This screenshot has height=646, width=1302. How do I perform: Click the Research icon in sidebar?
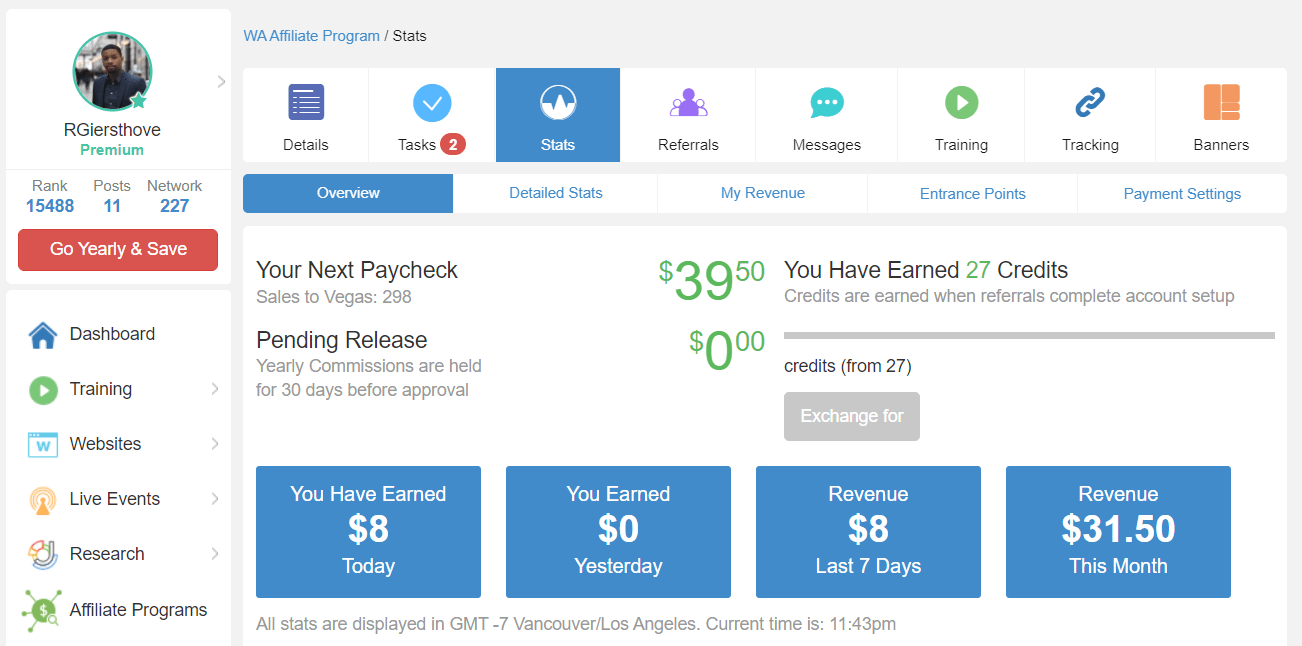[43, 554]
